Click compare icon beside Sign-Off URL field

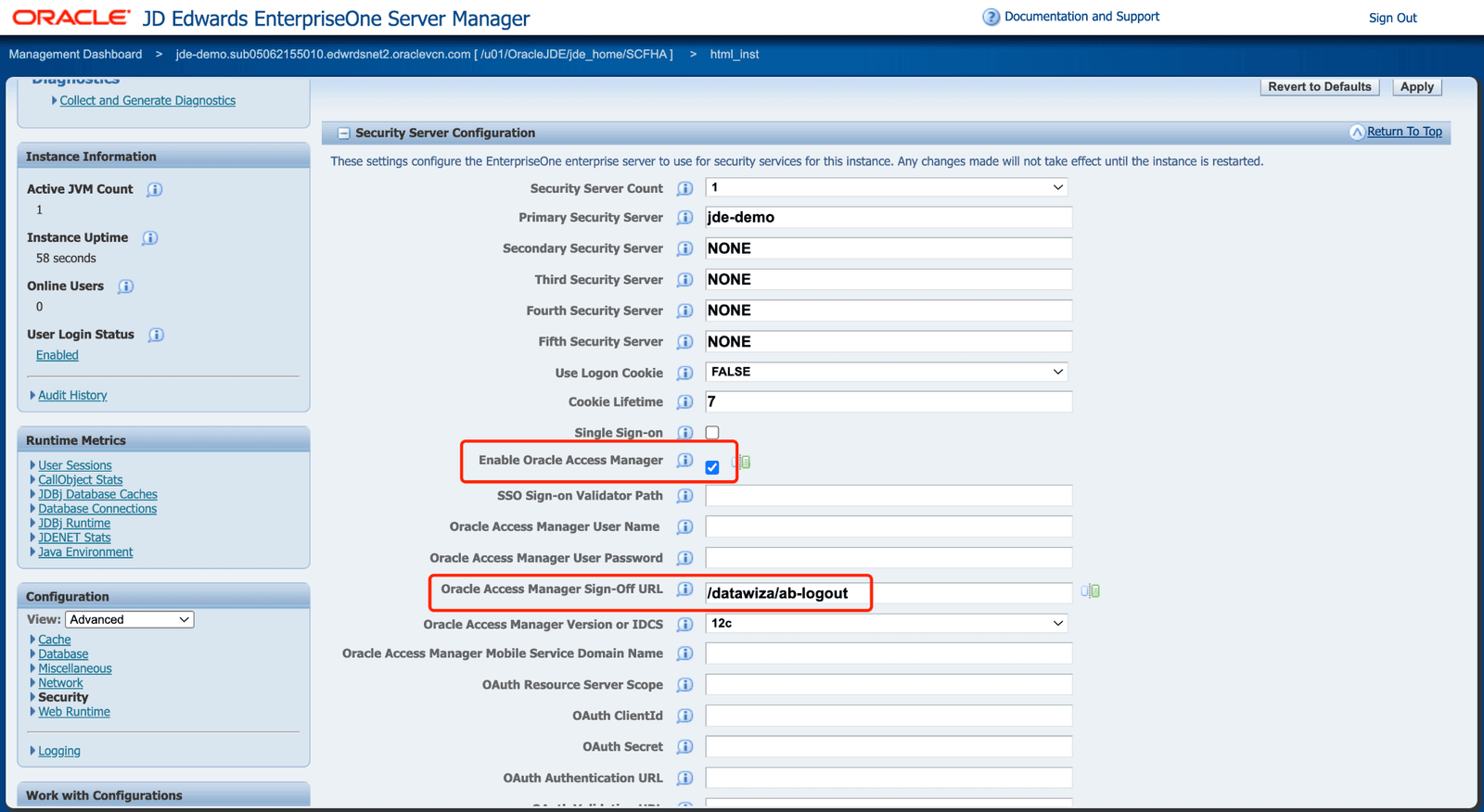(x=1091, y=590)
